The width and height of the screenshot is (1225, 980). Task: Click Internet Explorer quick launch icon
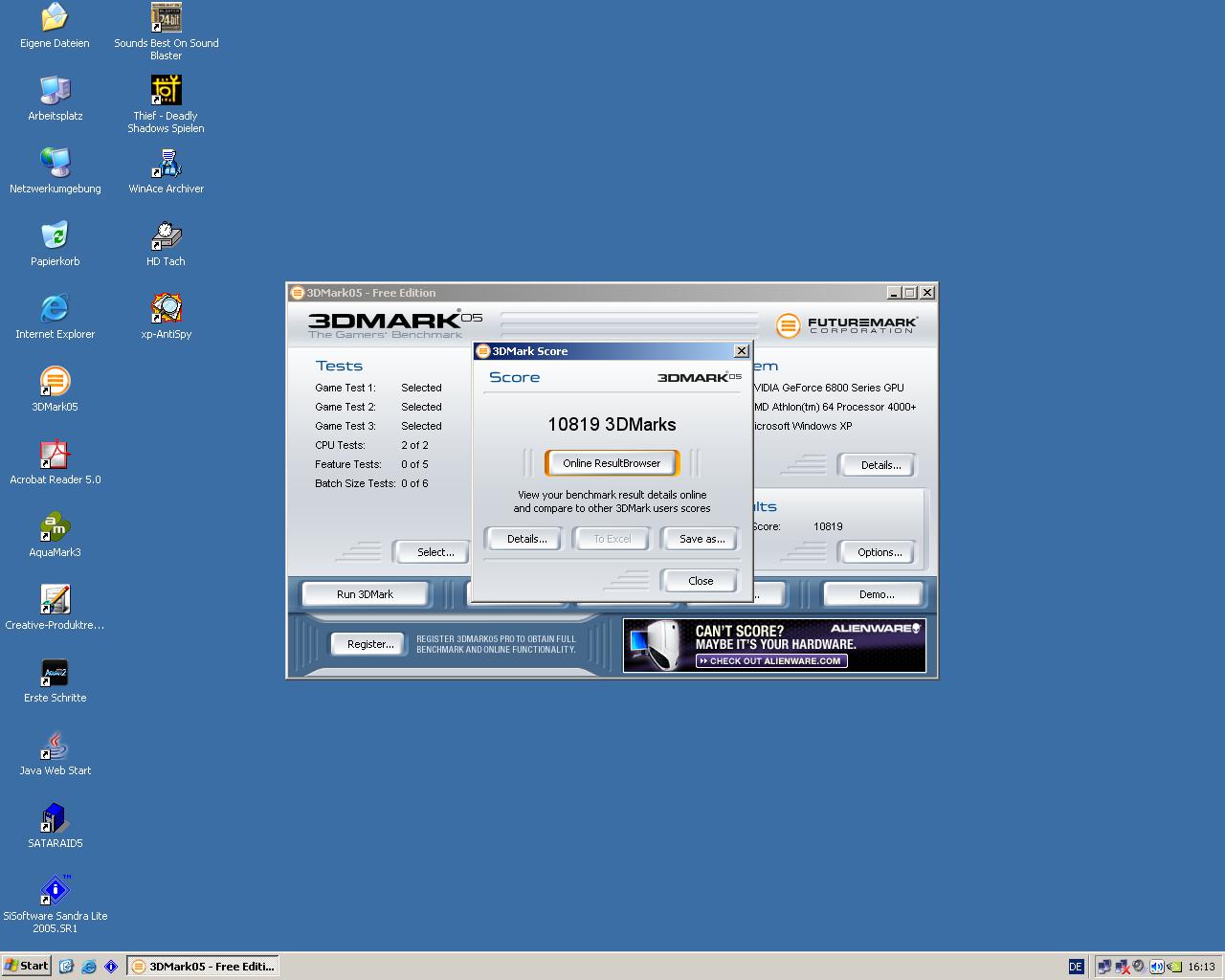point(89,967)
